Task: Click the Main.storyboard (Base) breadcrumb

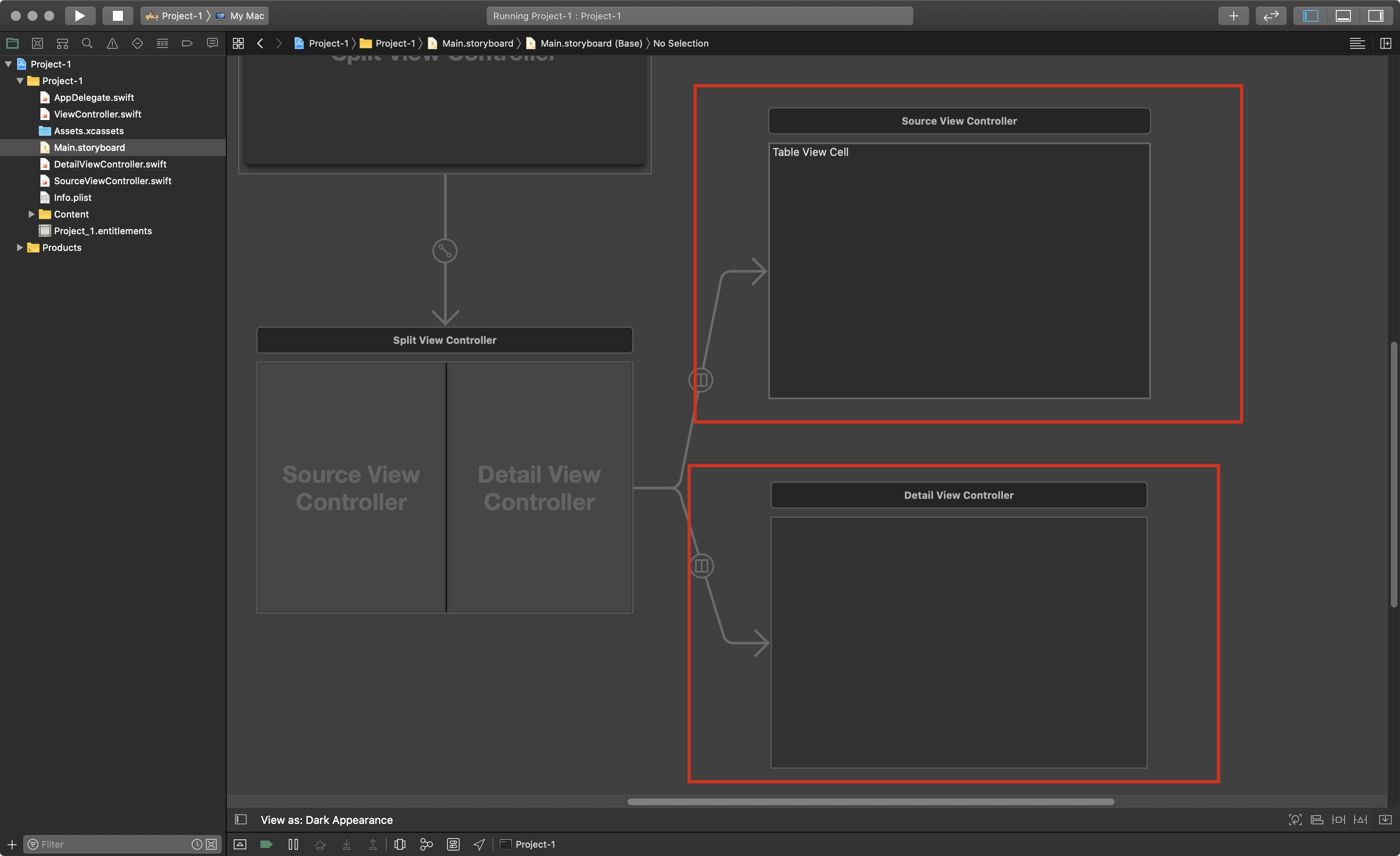Action: pyautogui.click(x=590, y=43)
